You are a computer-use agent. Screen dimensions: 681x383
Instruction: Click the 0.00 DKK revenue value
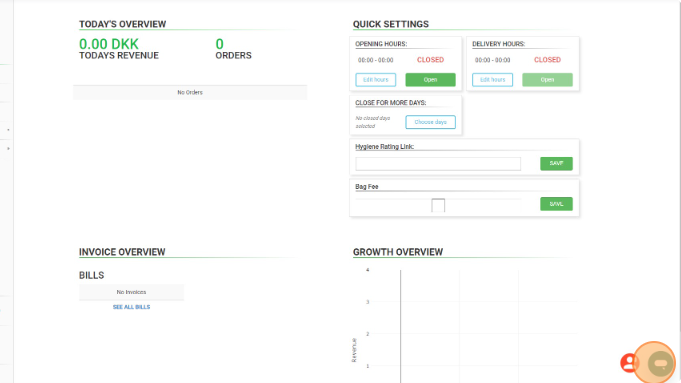[109, 44]
